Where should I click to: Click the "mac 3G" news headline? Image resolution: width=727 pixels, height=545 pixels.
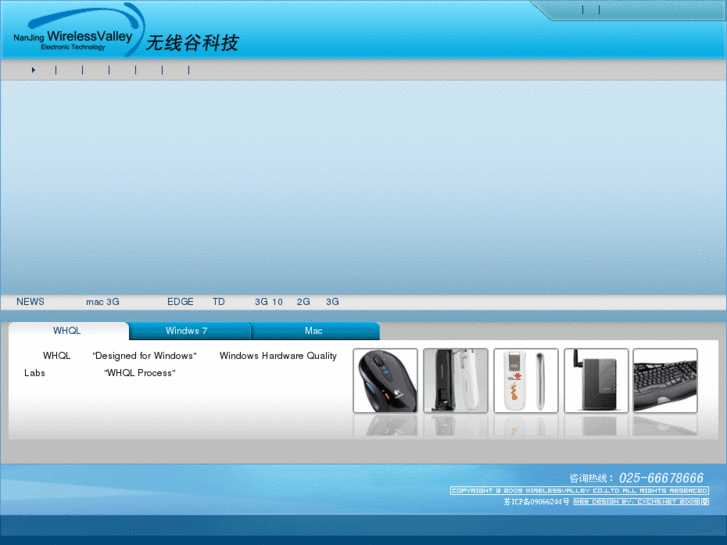click(102, 302)
